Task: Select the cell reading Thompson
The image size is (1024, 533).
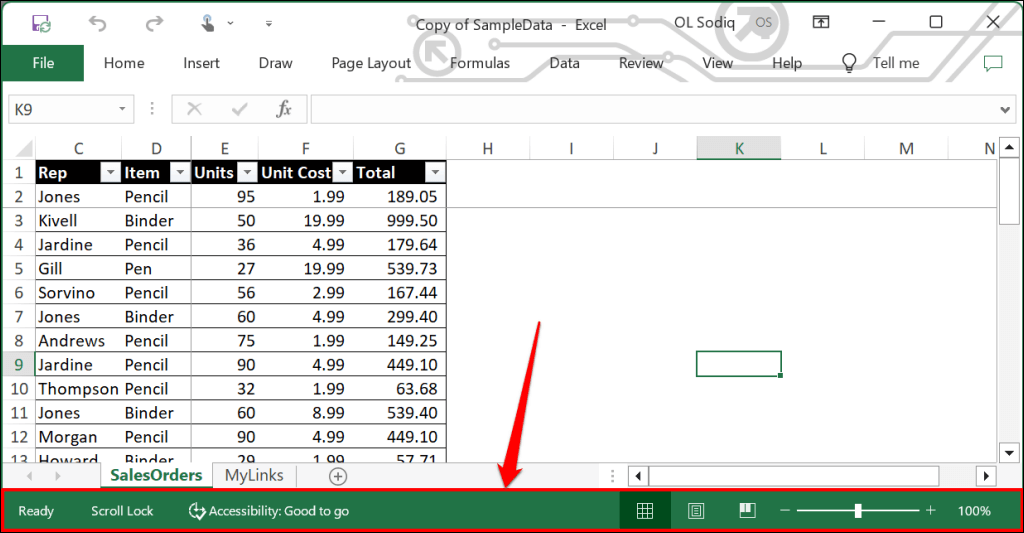Action: (x=78, y=389)
